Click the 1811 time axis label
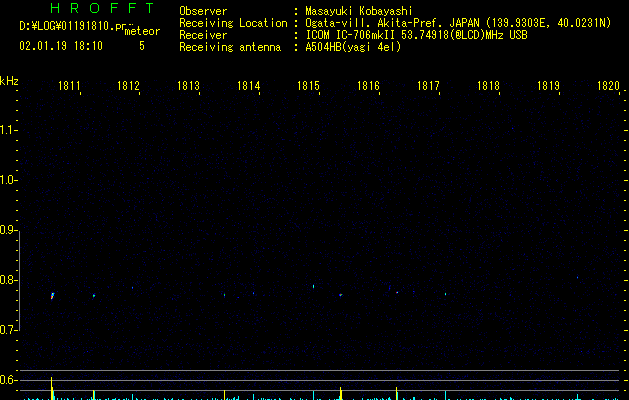This screenshot has height=400, width=629. click(x=69, y=86)
